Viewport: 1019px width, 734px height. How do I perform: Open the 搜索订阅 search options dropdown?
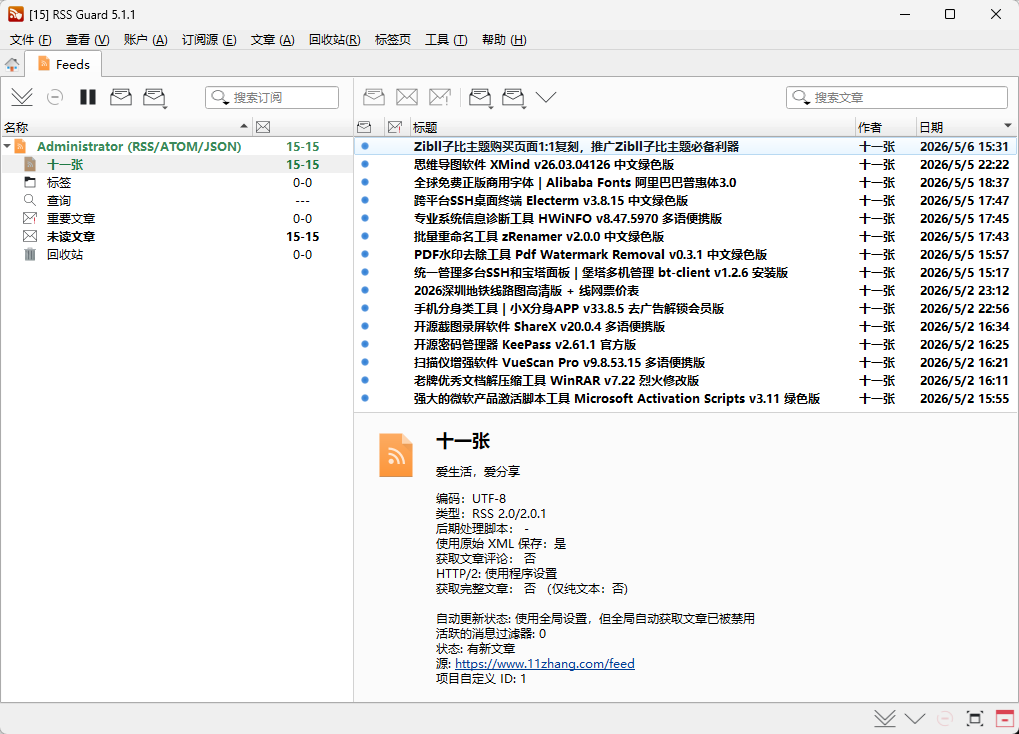click(221, 98)
